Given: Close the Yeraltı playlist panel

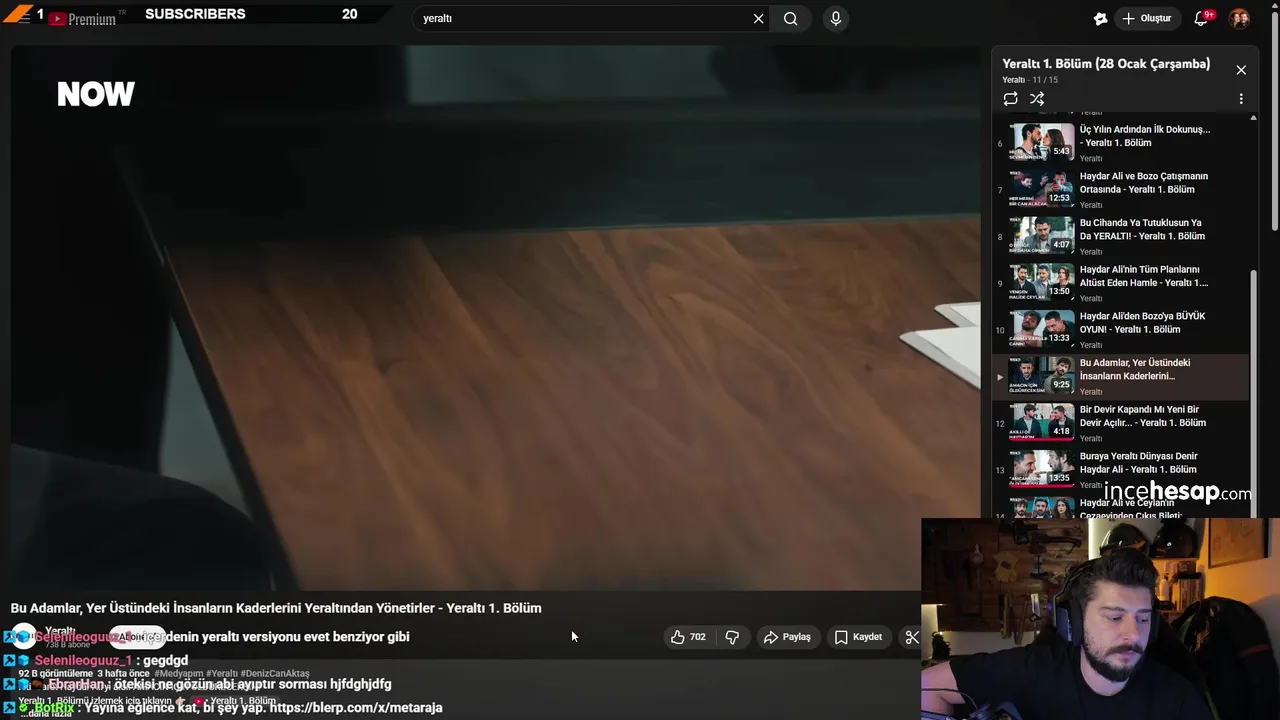Looking at the screenshot, I should coord(1241,70).
